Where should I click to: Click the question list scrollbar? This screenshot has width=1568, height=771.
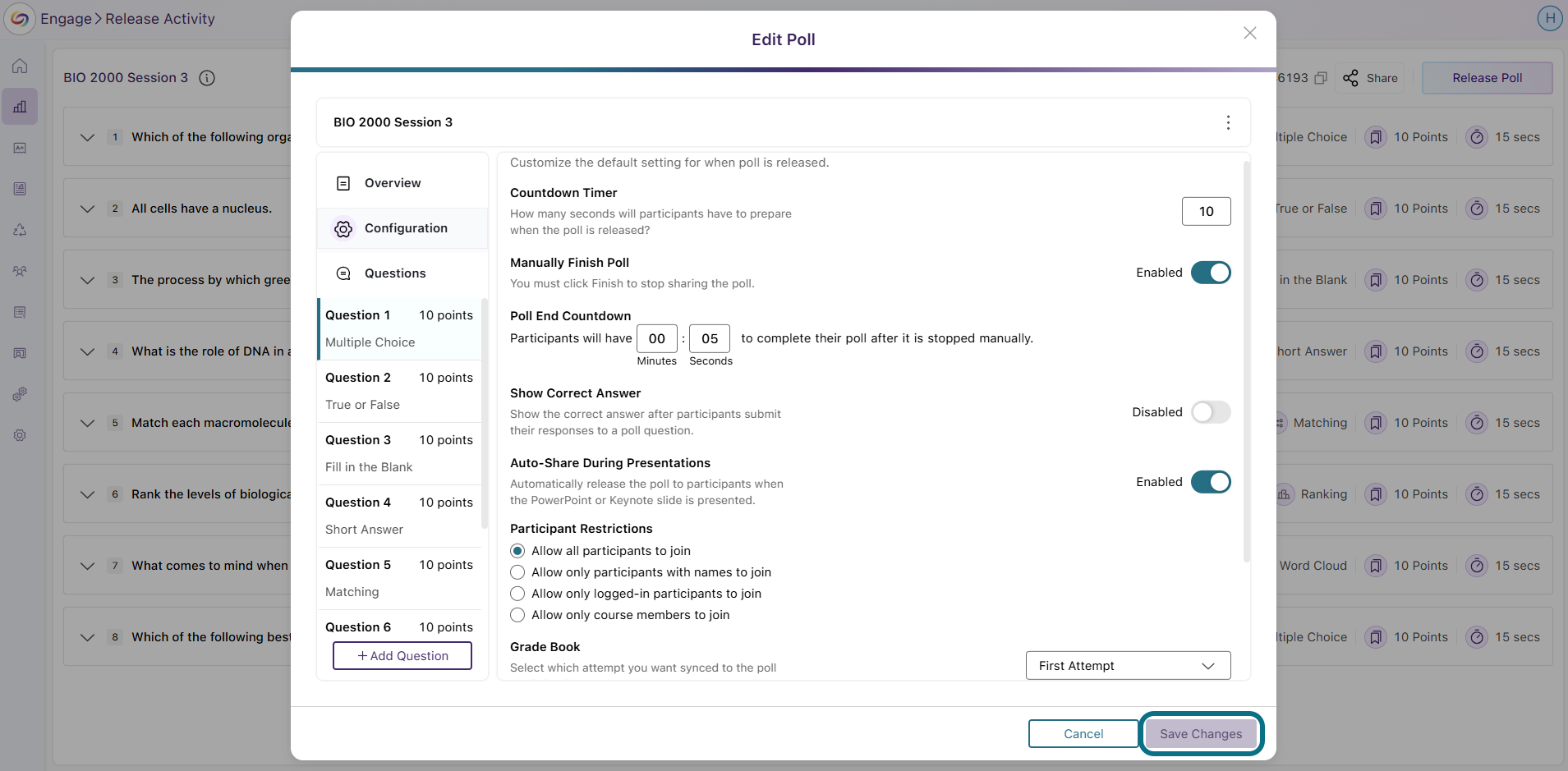[485, 414]
